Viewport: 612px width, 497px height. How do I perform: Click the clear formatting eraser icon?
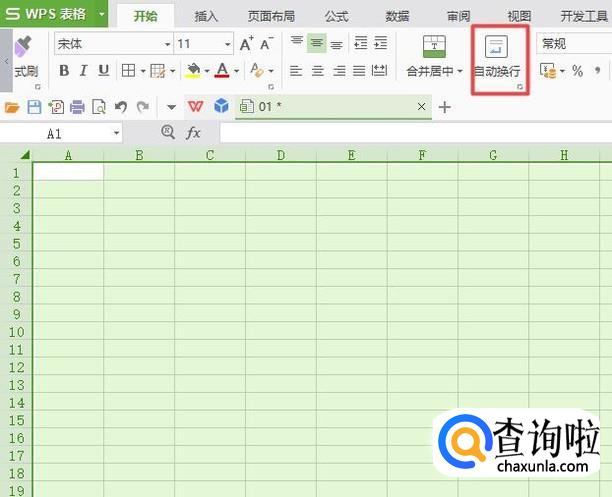256,71
